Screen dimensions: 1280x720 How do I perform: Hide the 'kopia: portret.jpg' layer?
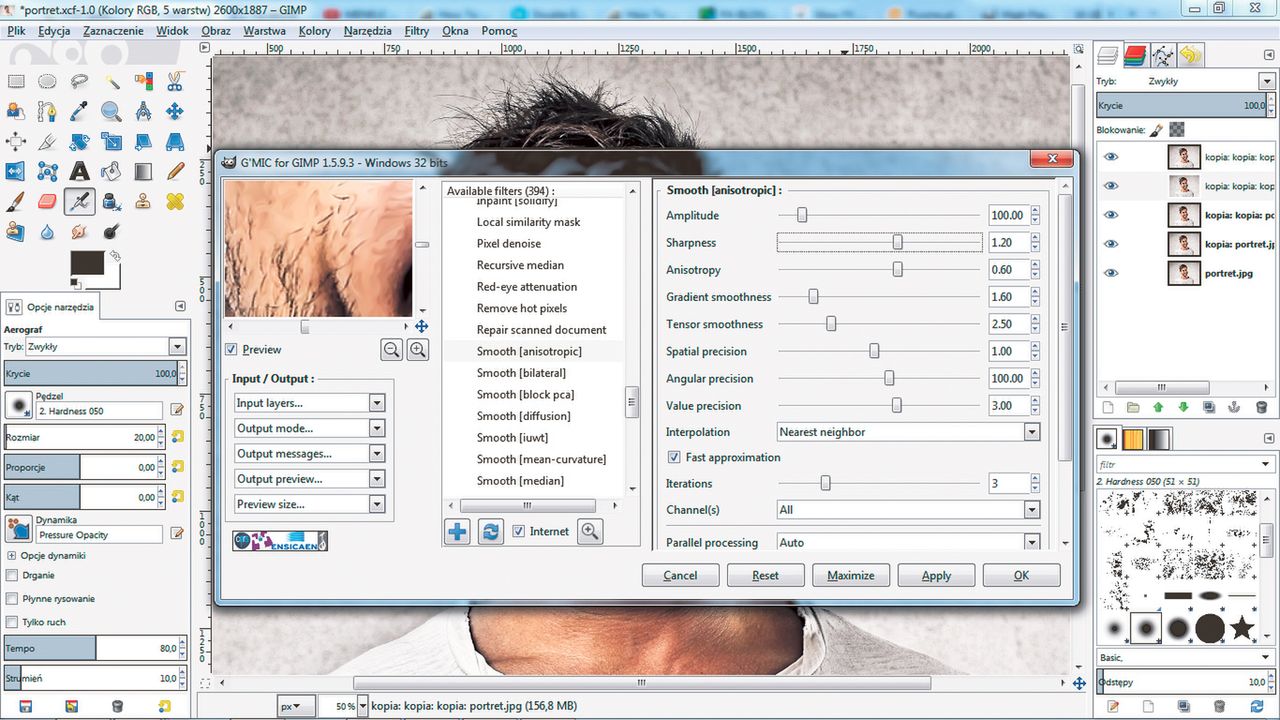tap(1110, 244)
